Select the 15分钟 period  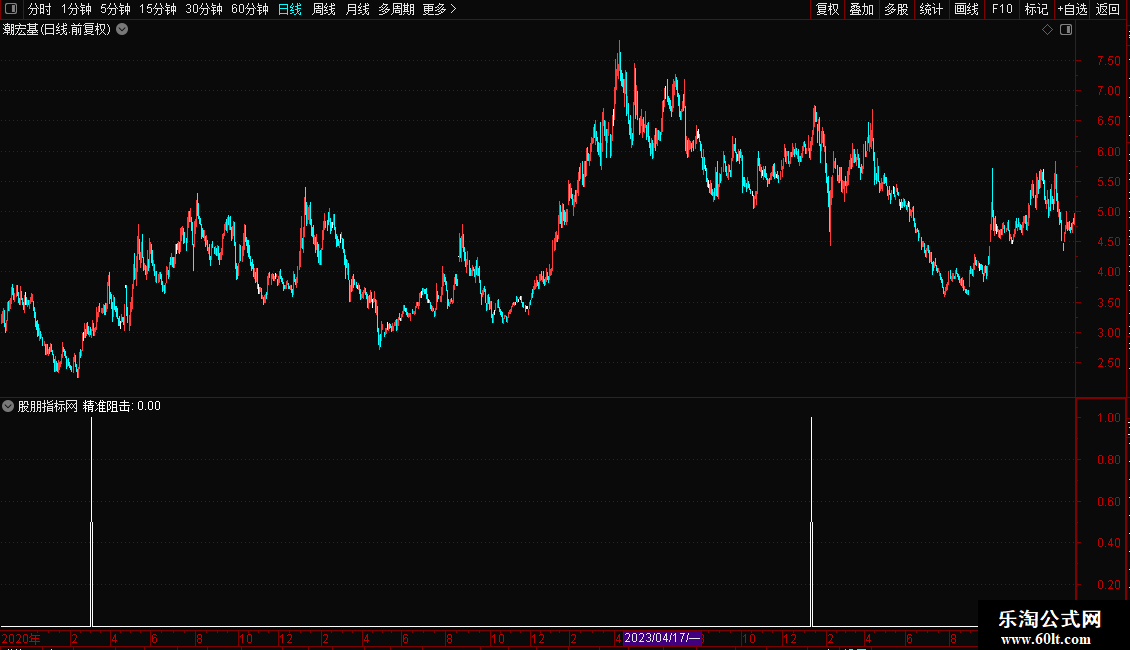tap(158, 9)
